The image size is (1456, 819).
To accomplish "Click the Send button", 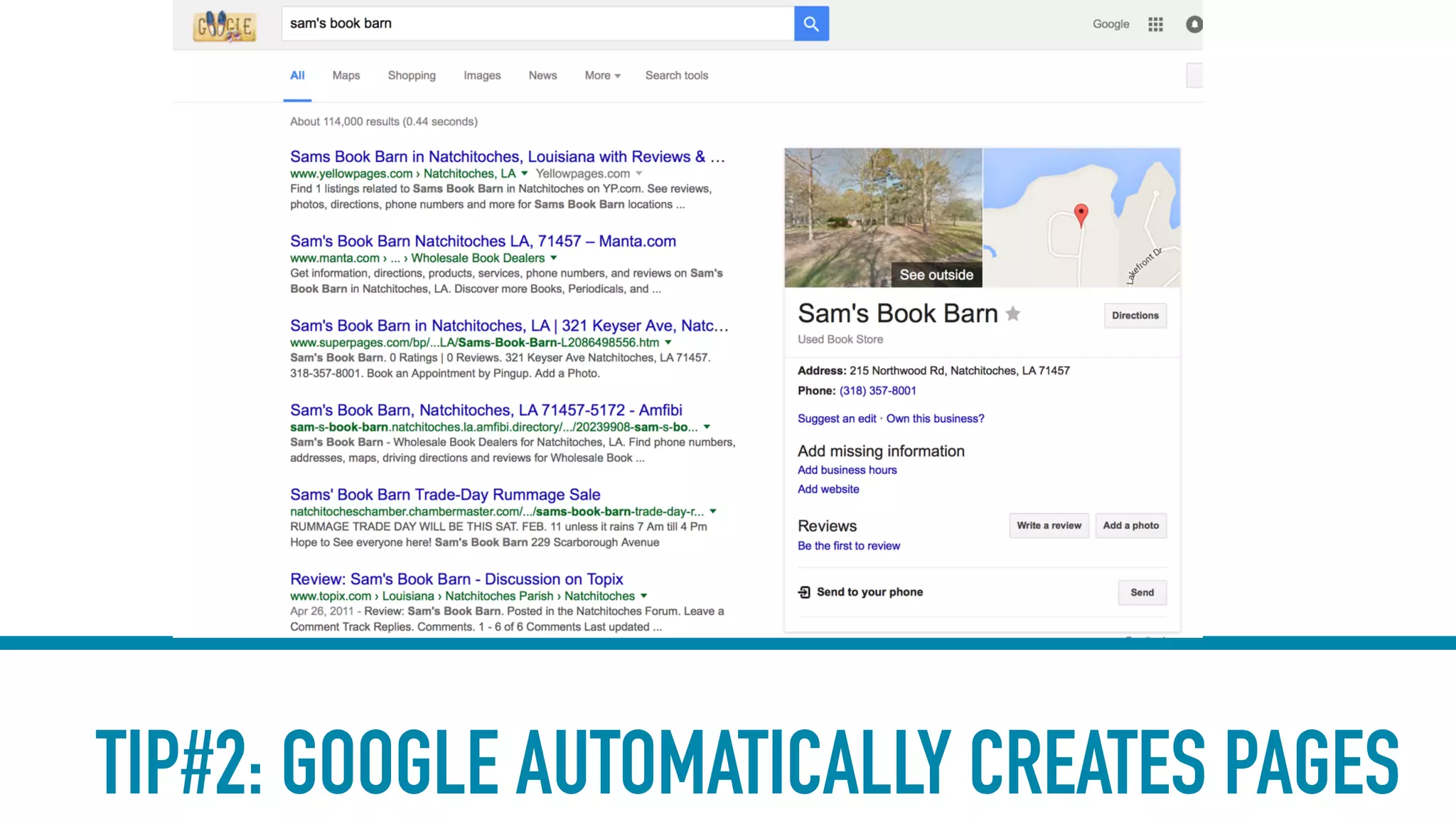I will click(1142, 592).
